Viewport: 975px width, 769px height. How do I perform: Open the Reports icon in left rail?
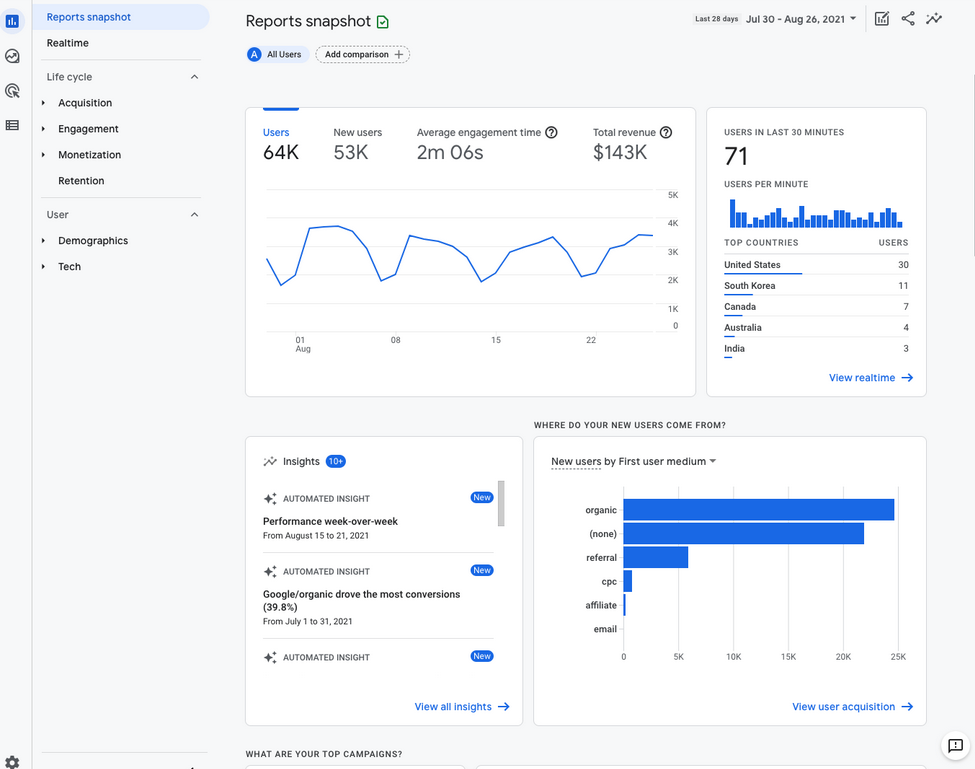pos(12,22)
